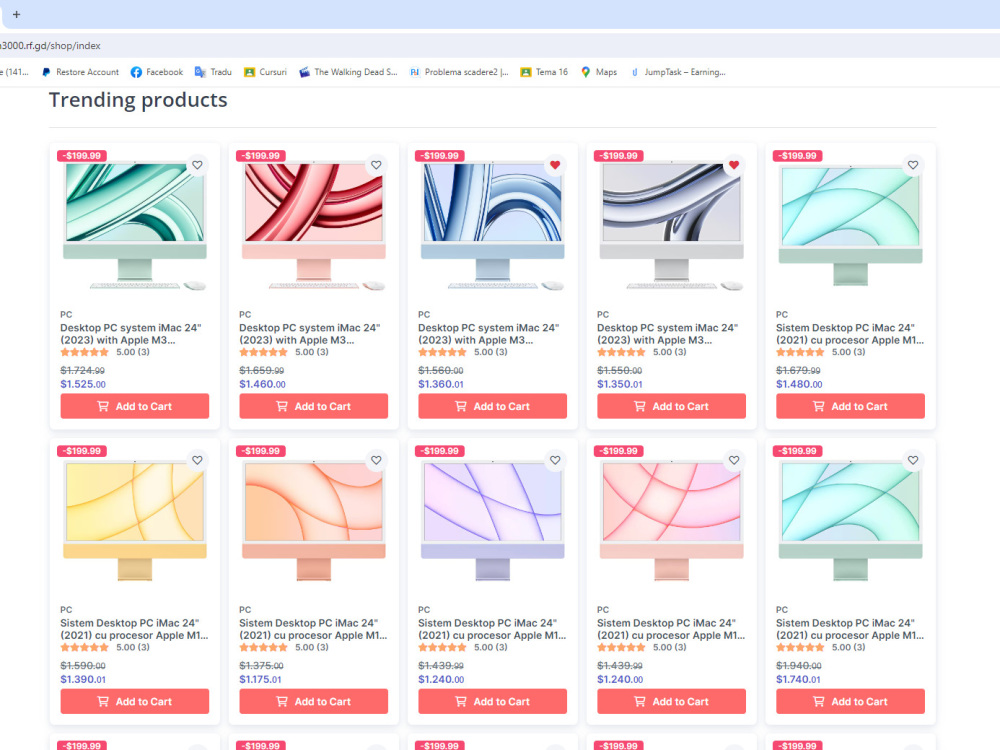Add the $1,175.01 iMac to the cart
1000x750 pixels.
point(313,701)
